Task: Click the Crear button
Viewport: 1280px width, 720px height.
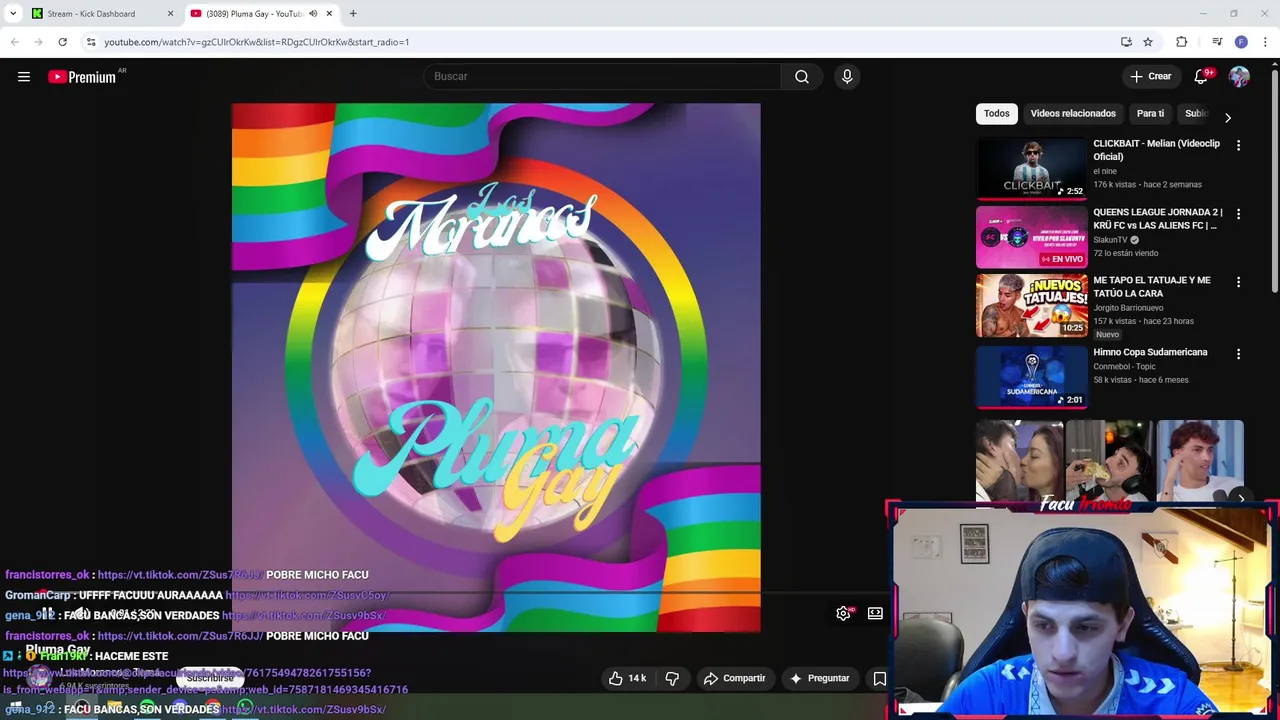Action: (1150, 77)
